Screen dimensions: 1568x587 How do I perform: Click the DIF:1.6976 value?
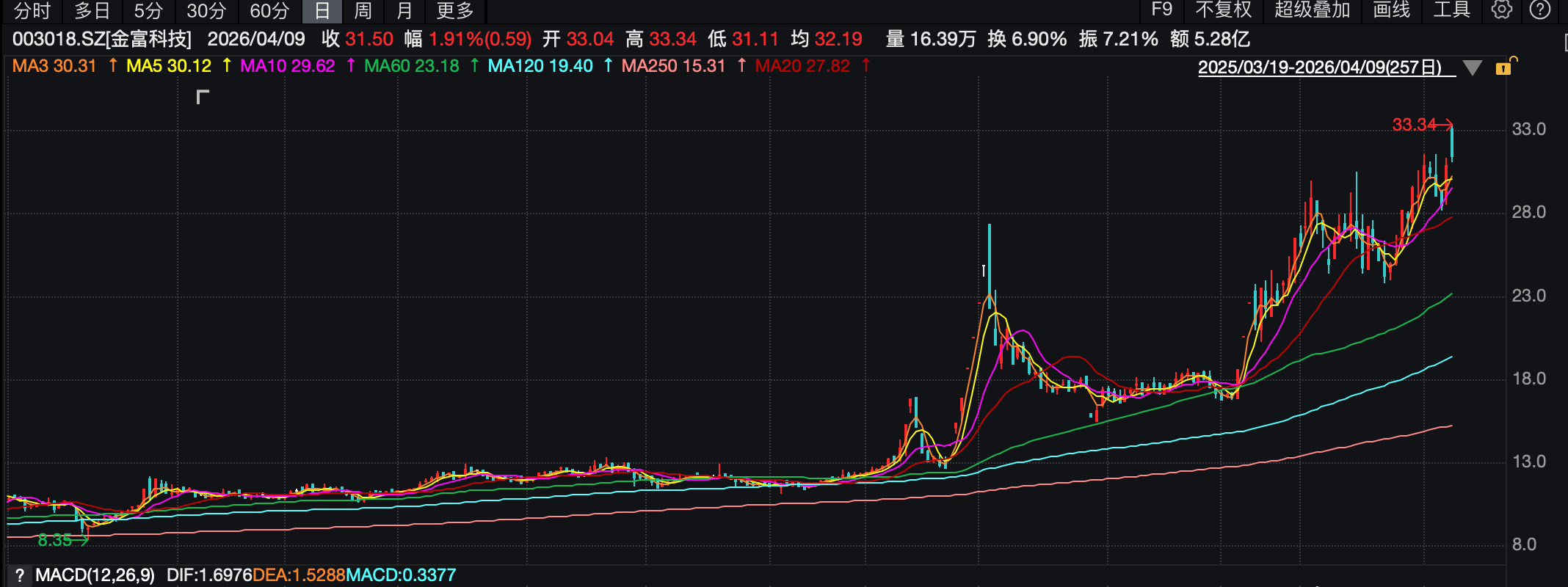209,575
